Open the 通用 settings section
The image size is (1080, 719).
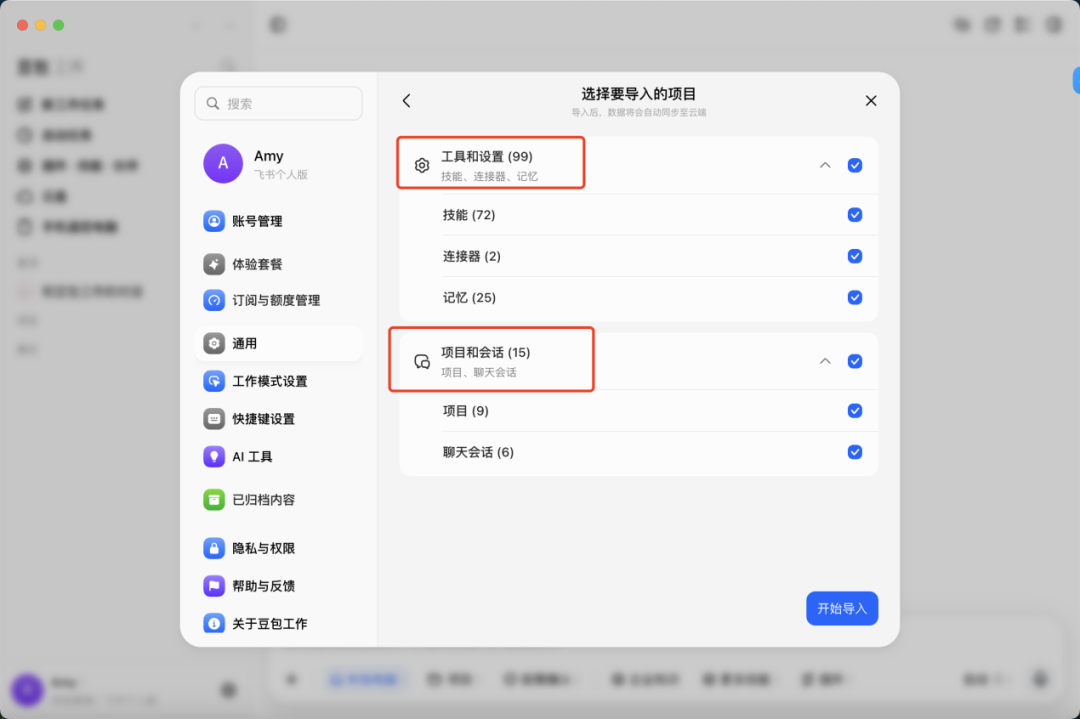(x=278, y=343)
